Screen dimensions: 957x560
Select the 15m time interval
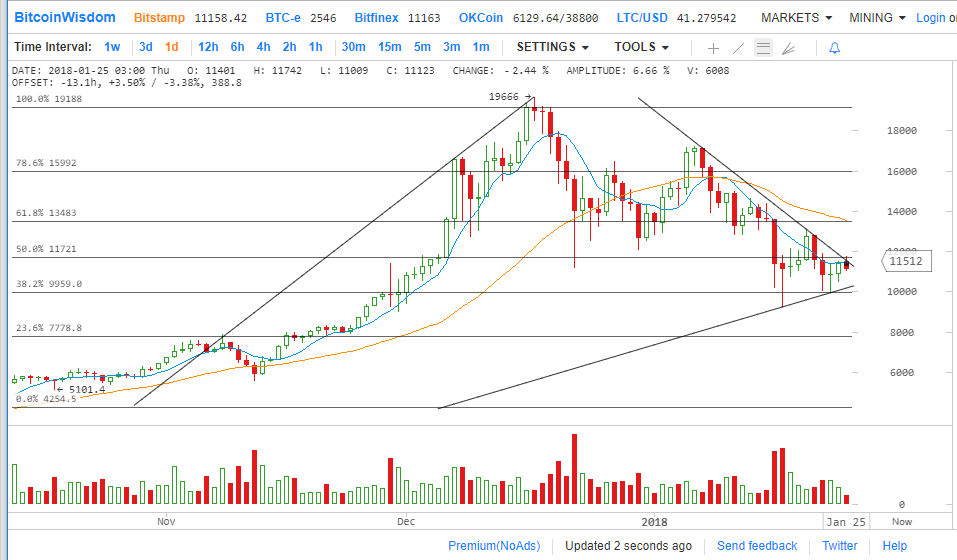pyautogui.click(x=389, y=47)
